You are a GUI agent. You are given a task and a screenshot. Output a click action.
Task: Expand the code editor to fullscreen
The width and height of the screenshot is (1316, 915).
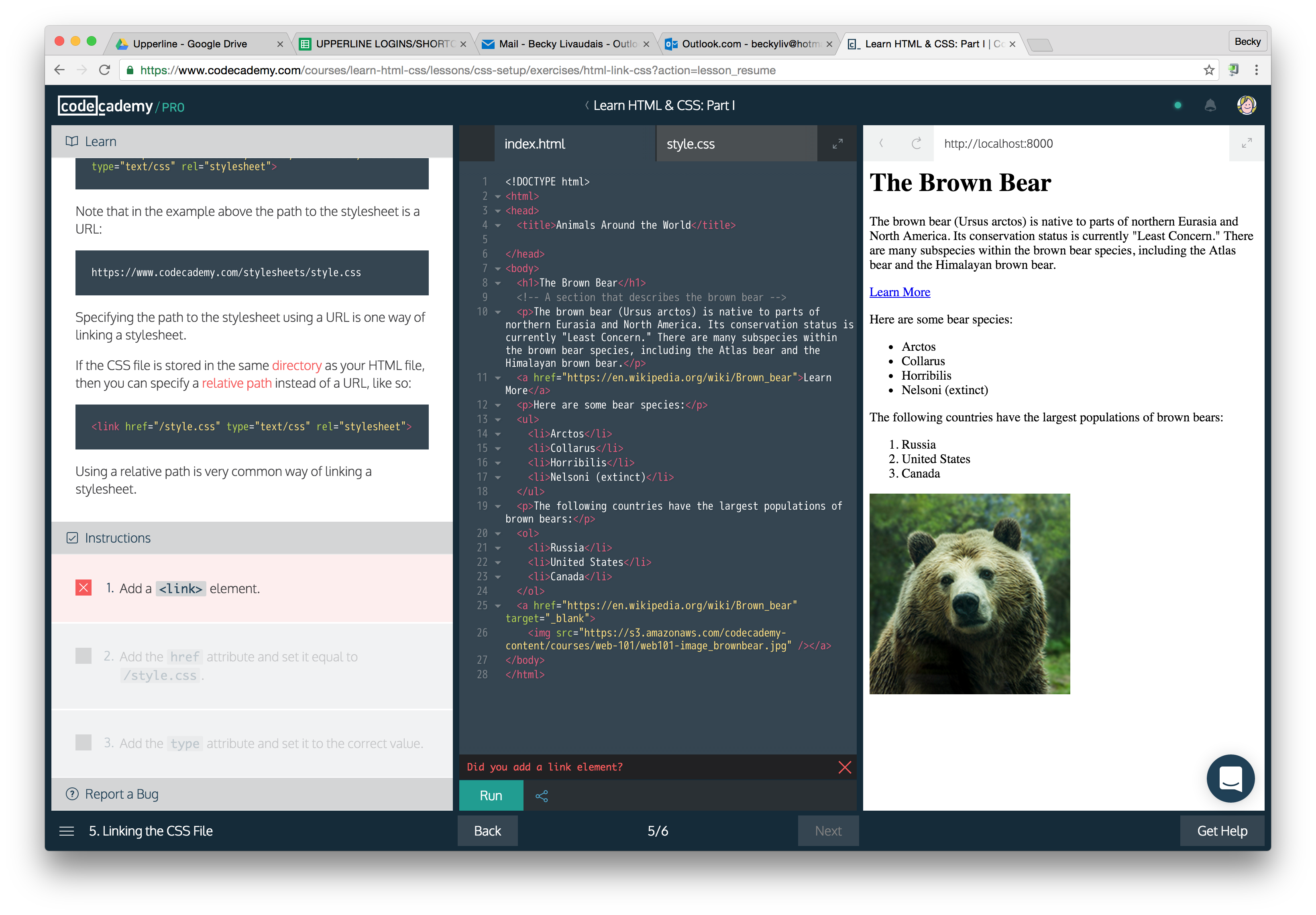(837, 144)
